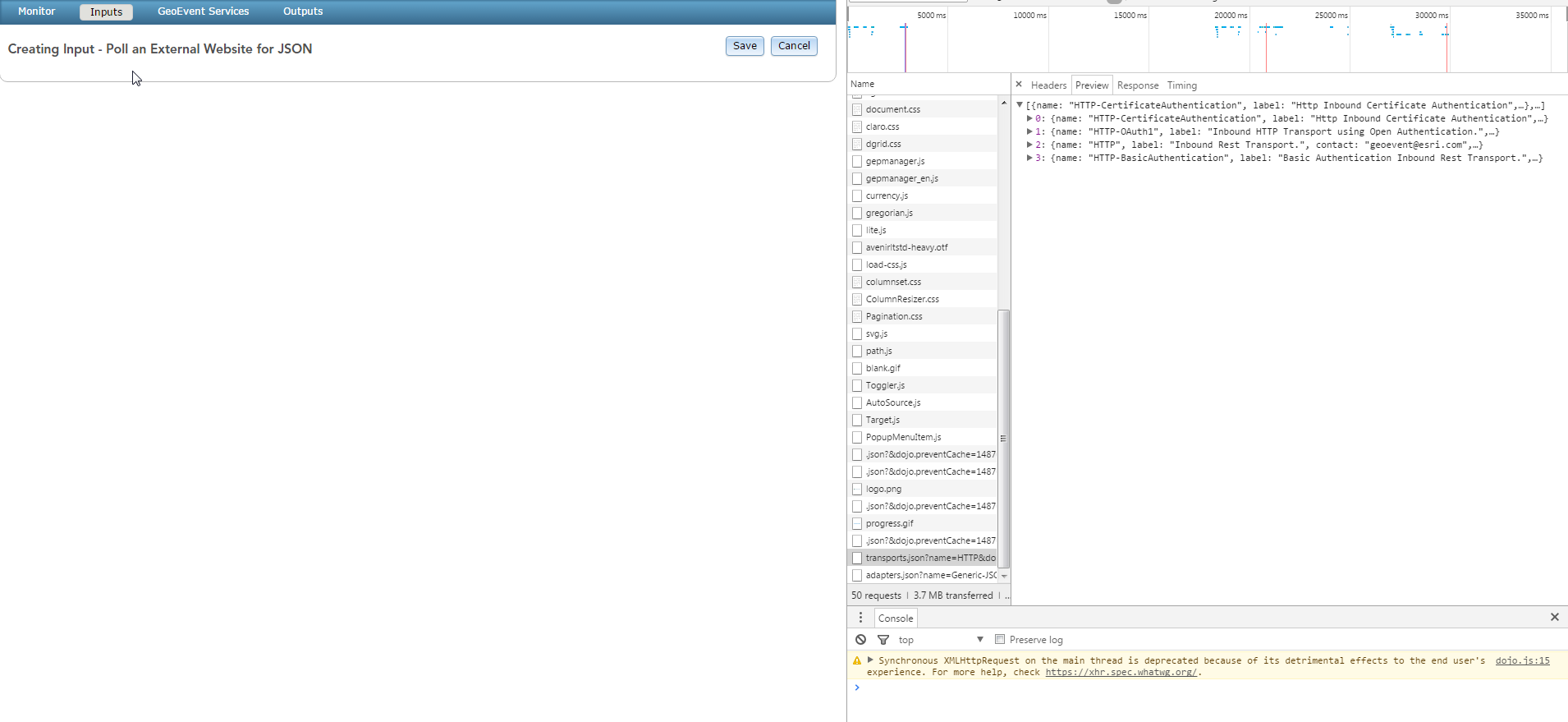Click the Toggler.js file icon

tap(857, 385)
